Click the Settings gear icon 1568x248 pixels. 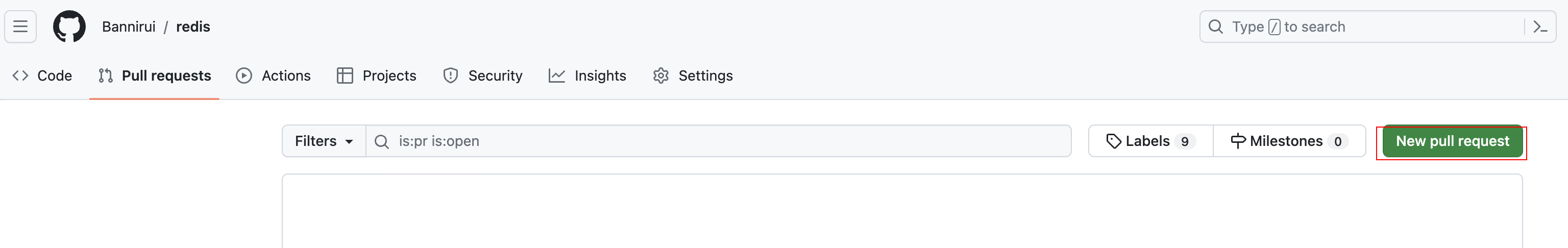point(661,76)
